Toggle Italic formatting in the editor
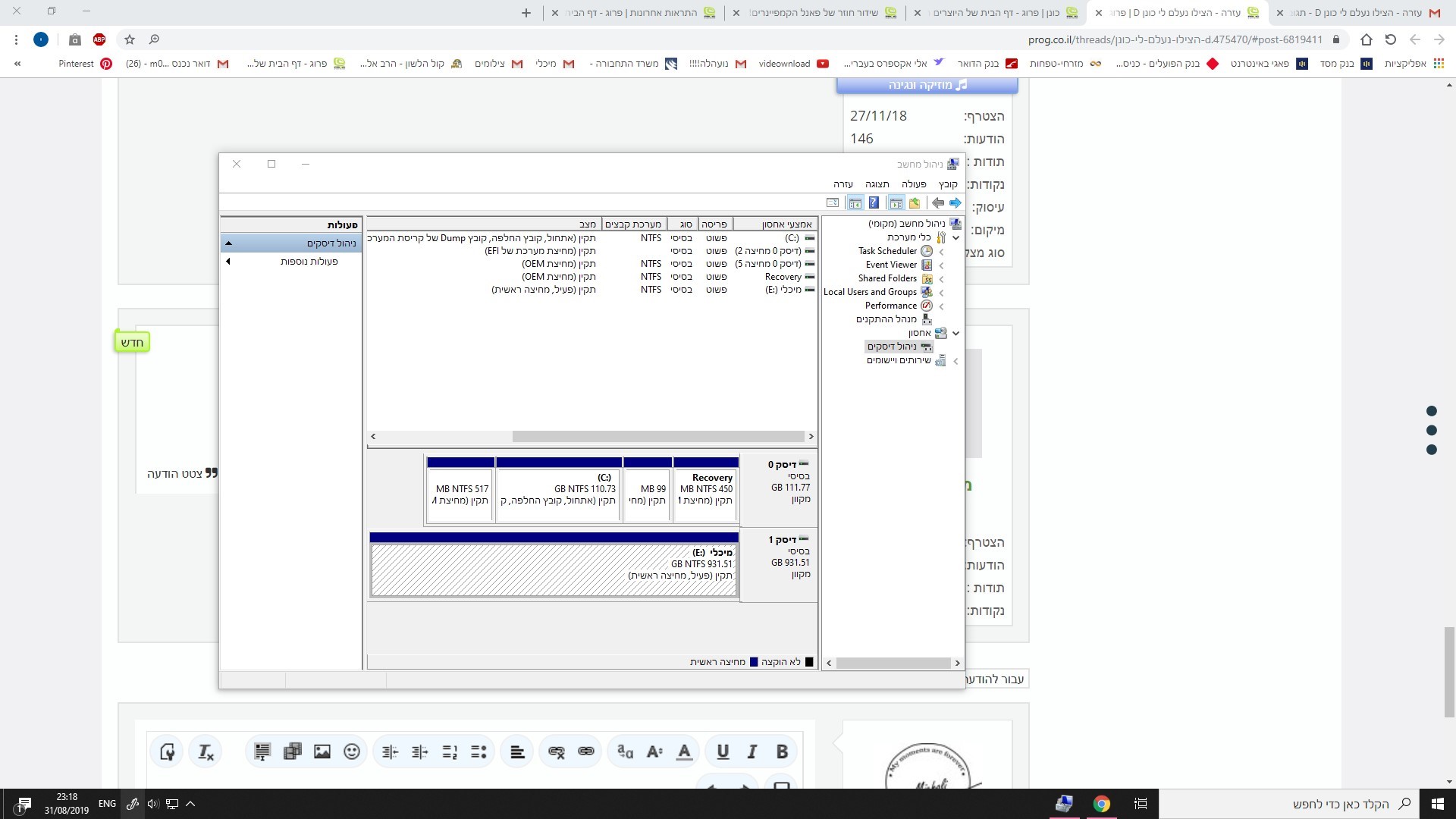 (752, 752)
